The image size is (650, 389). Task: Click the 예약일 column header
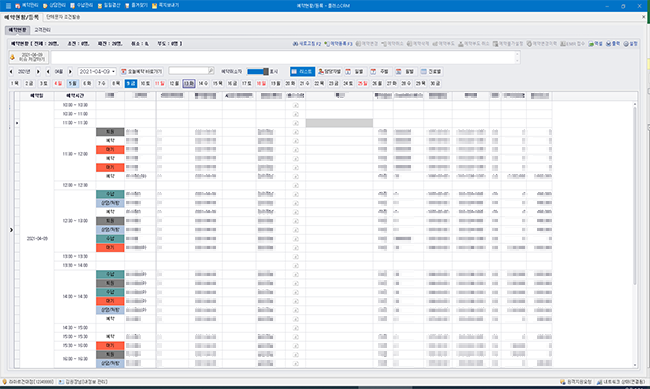37,96
